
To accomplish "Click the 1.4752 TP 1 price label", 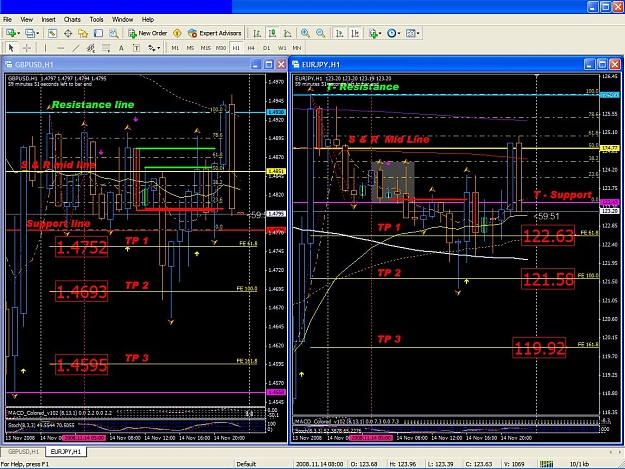I will [x=82, y=247].
